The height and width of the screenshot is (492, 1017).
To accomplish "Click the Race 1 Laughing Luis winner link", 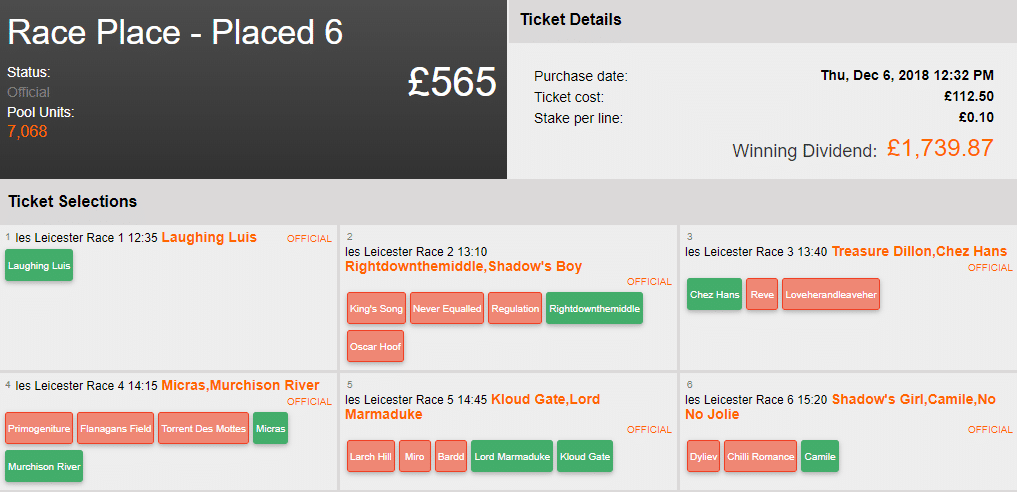I will point(209,238).
